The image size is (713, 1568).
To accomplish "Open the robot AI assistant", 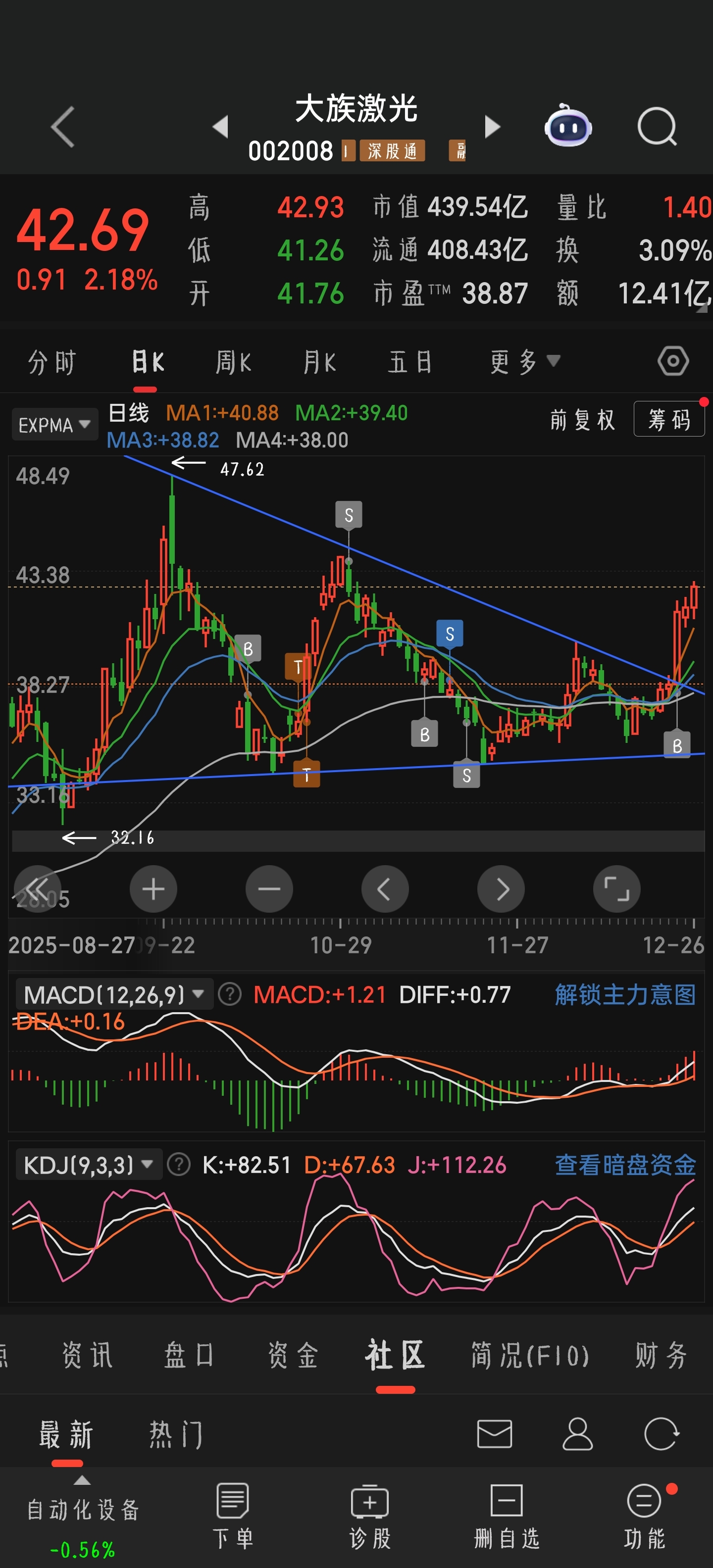I will pos(568,125).
